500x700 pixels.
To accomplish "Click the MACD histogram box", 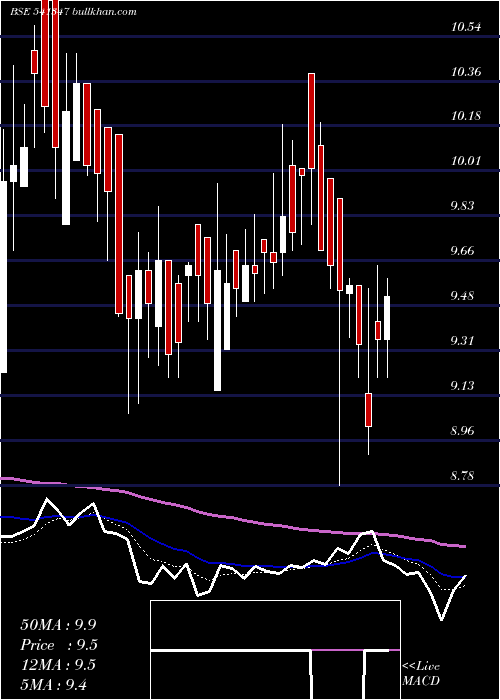I will pyautogui.click(x=275, y=650).
